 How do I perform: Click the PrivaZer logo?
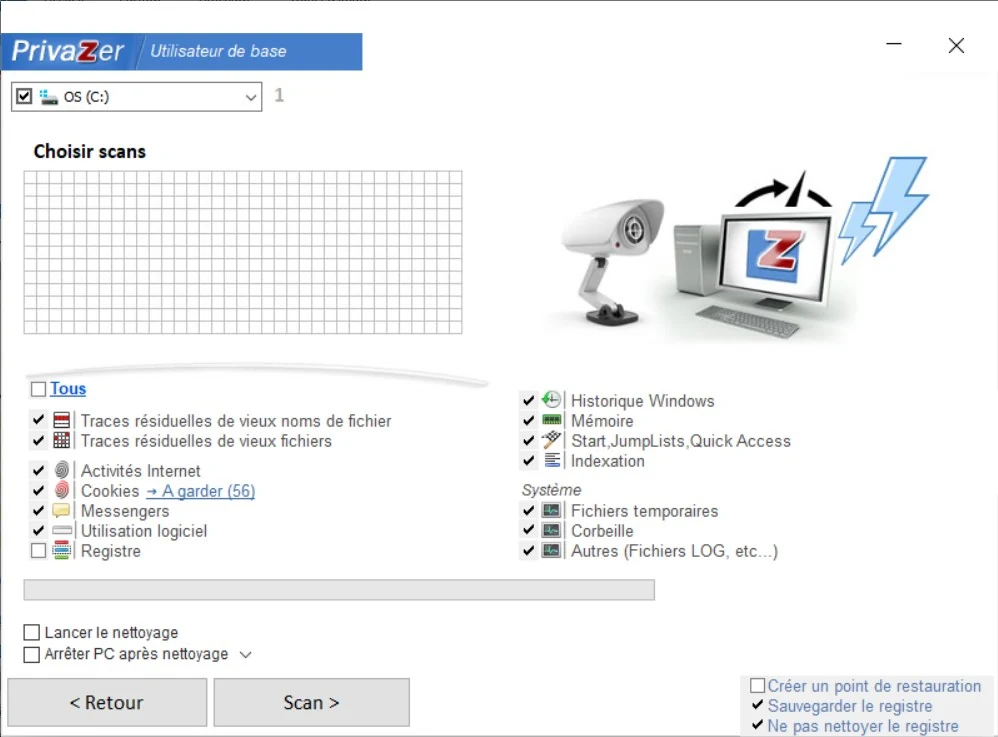click(67, 52)
